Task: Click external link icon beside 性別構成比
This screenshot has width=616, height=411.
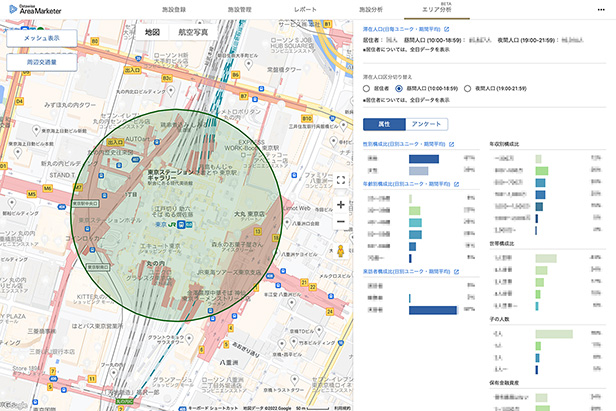Action: (x=451, y=144)
